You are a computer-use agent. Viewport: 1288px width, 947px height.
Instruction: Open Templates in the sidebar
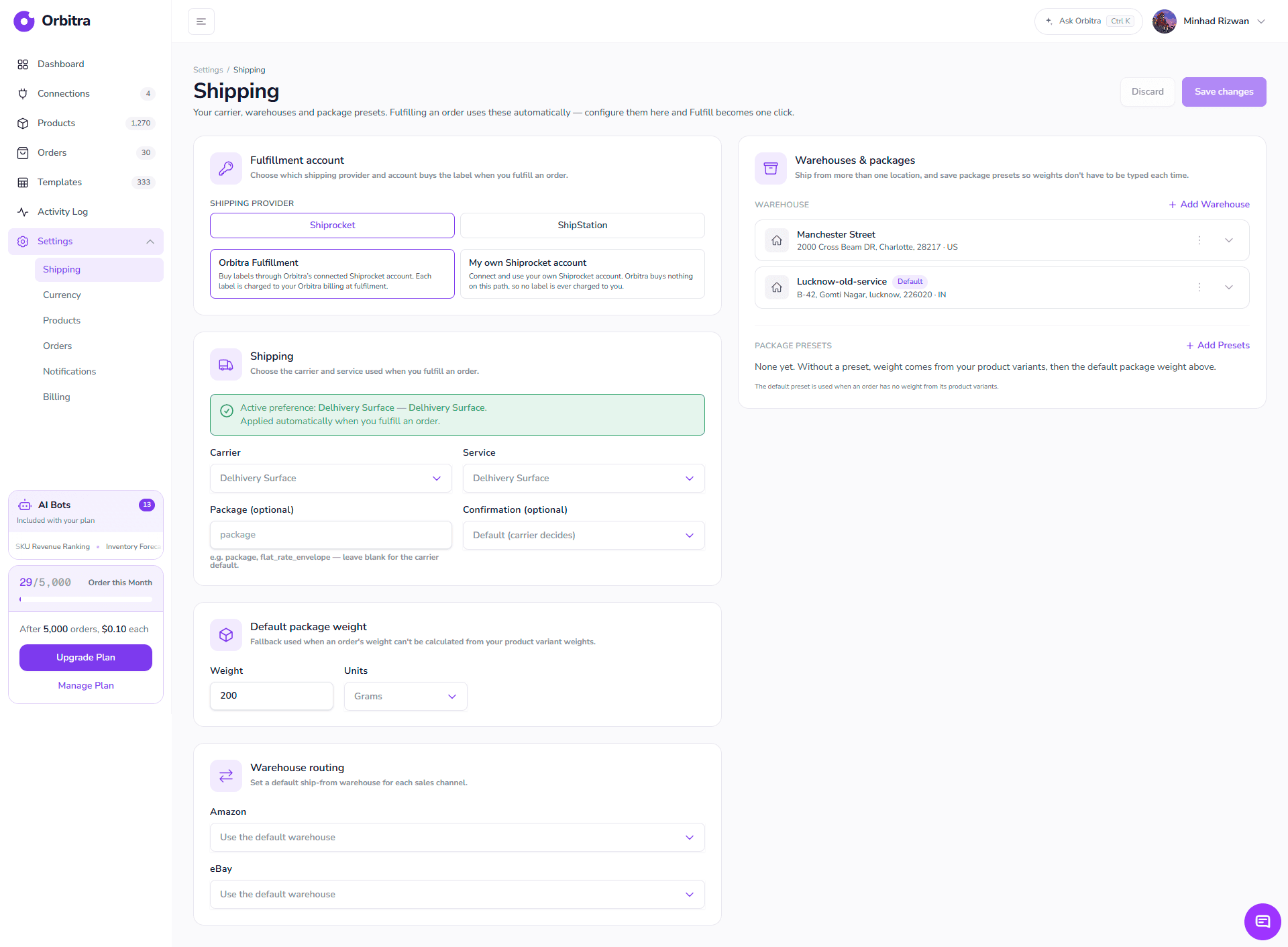click(86, 182)
